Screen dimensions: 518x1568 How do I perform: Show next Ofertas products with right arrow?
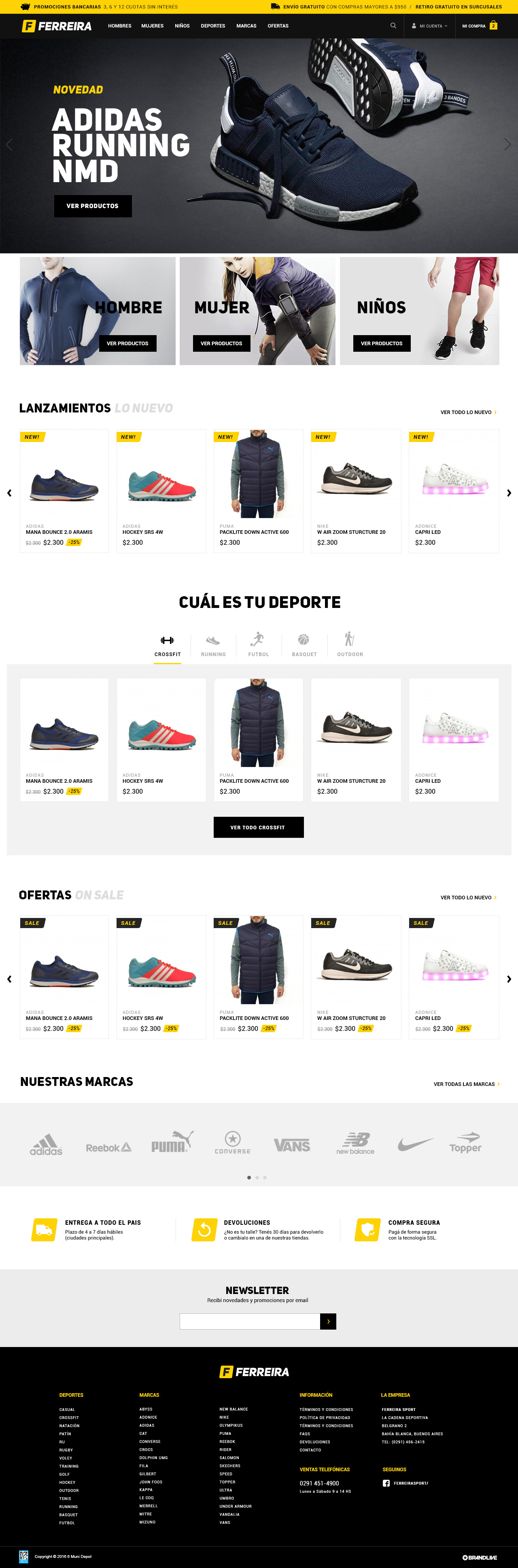(509, 979)
